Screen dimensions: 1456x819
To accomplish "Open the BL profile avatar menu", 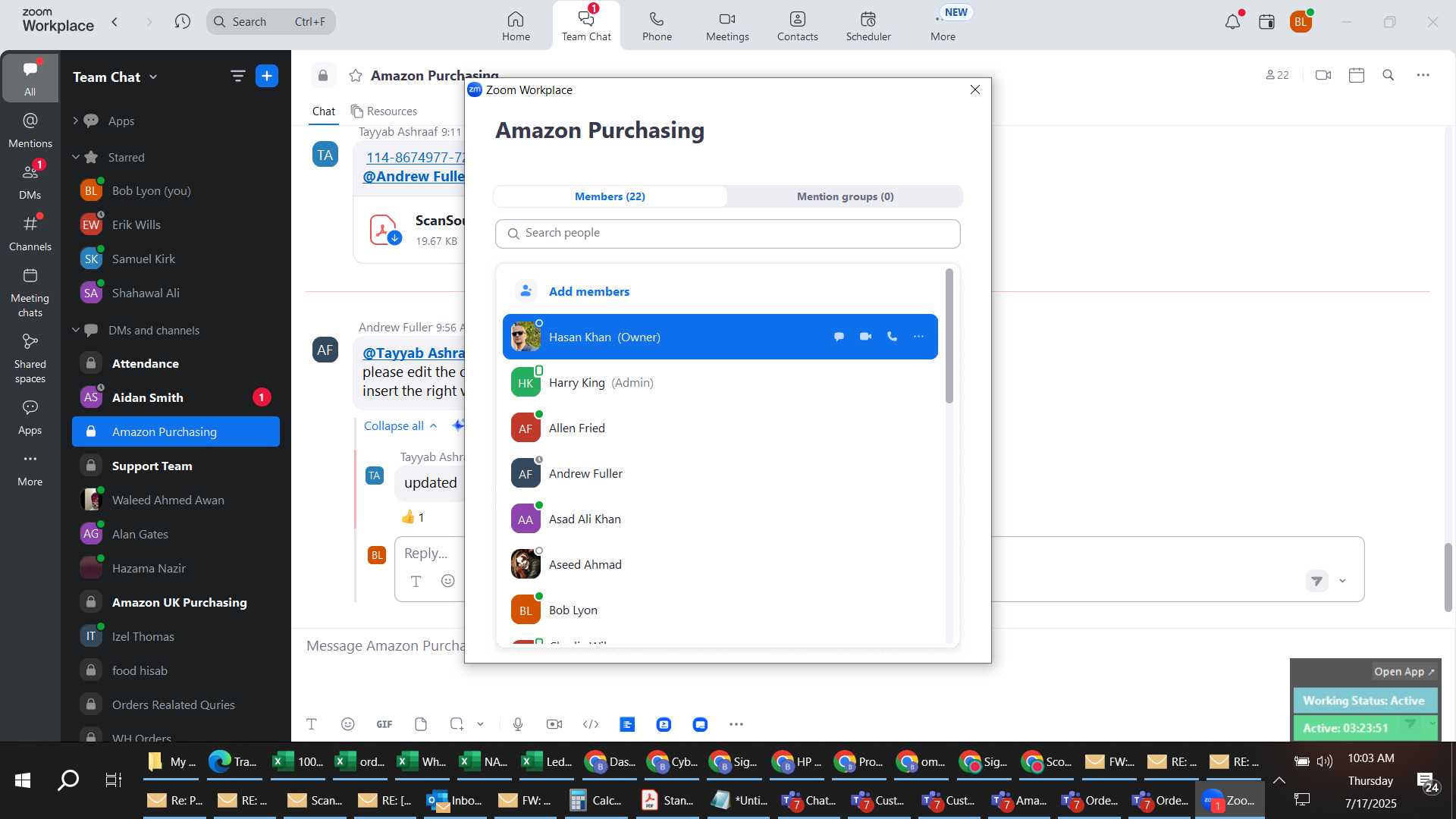I will (1301, 21).
